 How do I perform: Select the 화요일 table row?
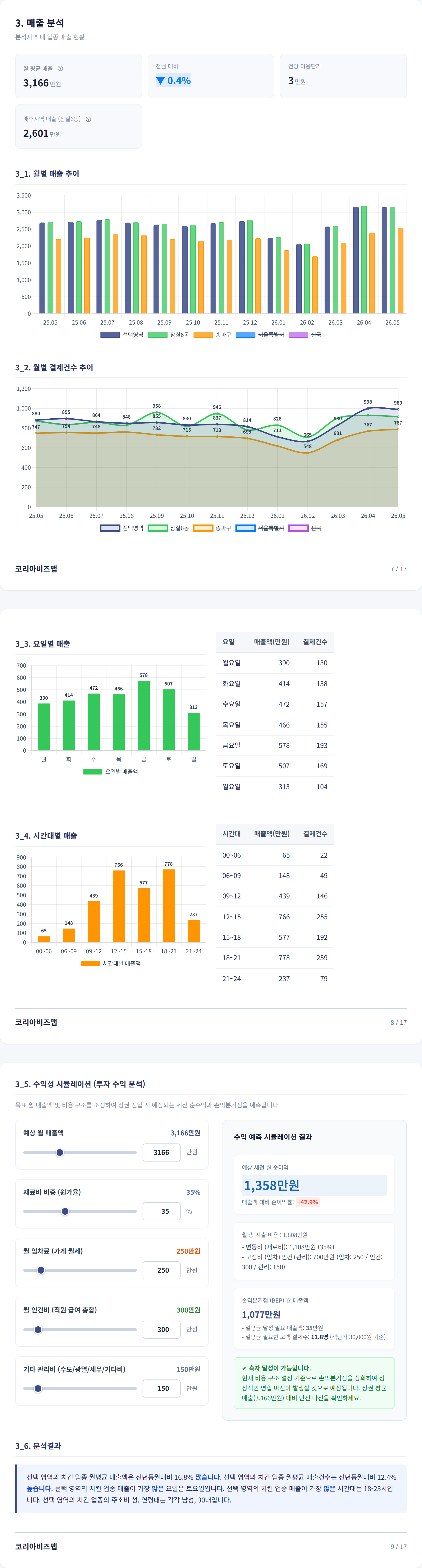coord(275,684)
